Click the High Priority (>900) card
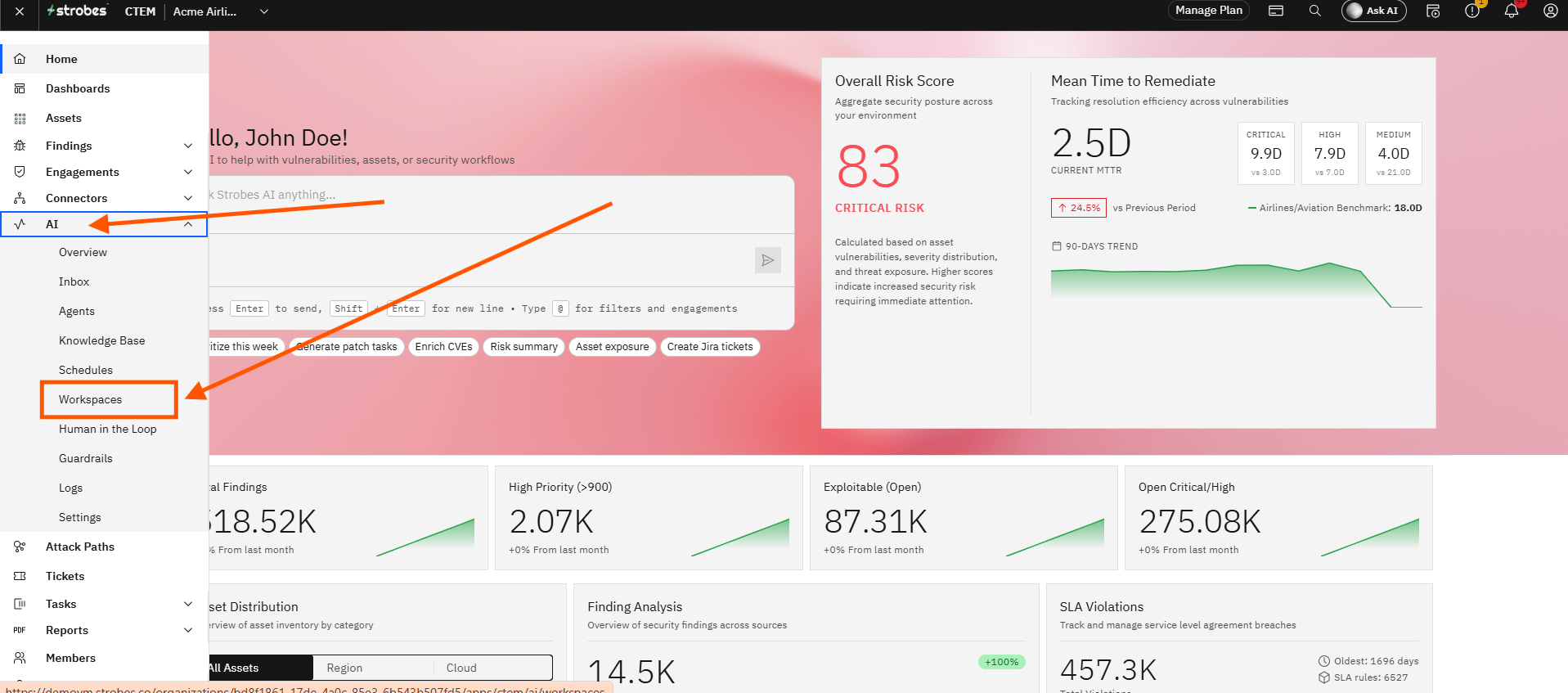Screen dimensions: 1568x693 (649, 518)
